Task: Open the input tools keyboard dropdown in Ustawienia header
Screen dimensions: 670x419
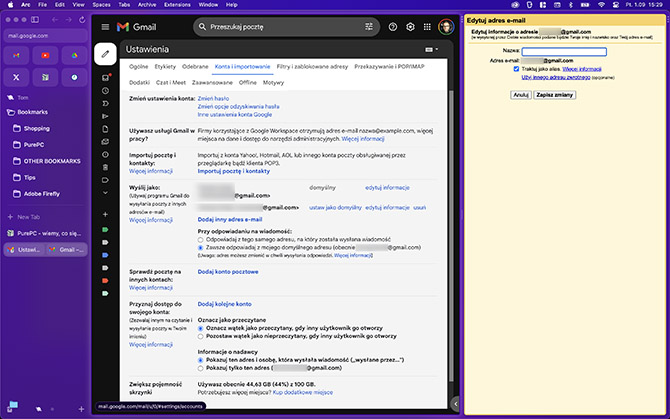Action: (432, 50)
